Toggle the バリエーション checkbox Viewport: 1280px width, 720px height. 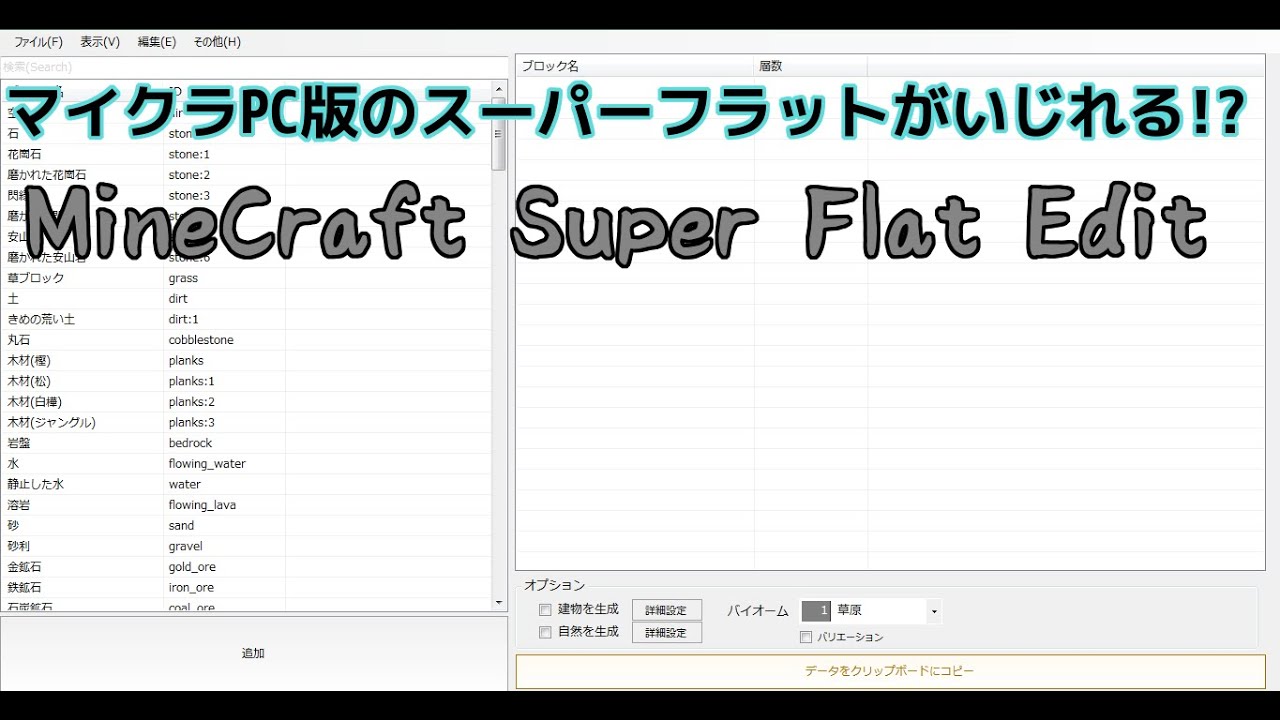[806, 637]
